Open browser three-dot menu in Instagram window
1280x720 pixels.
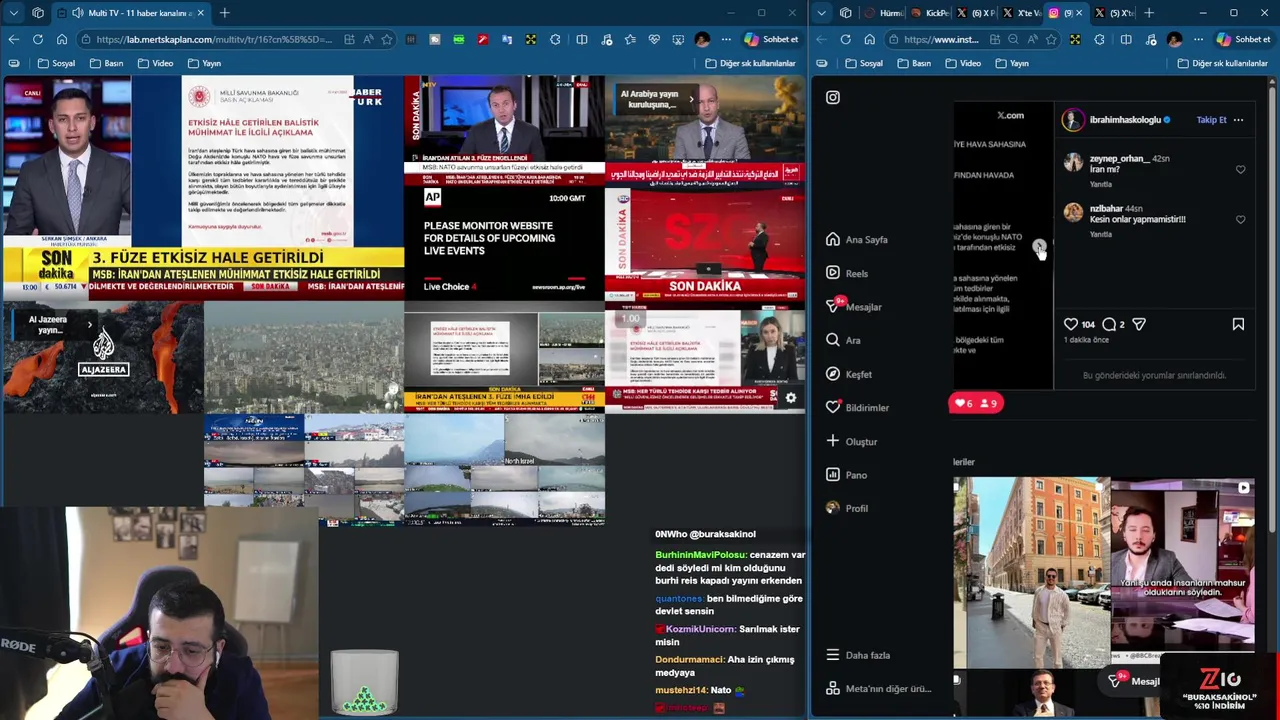[1199, 39]
